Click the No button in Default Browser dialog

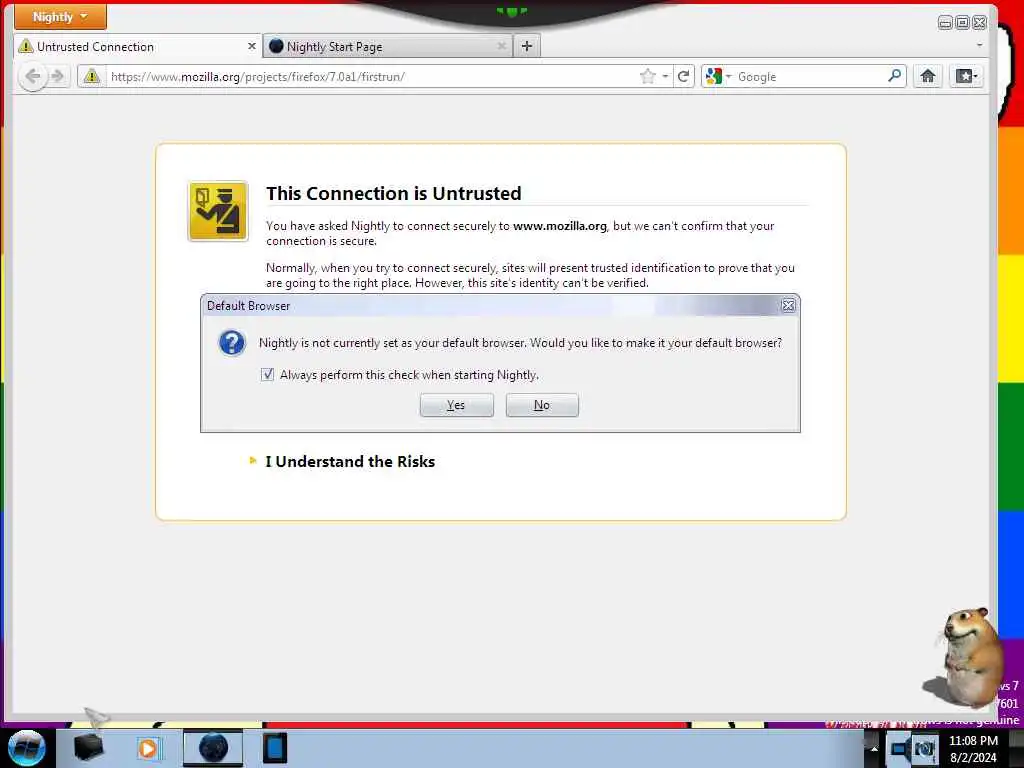[542, 405]
